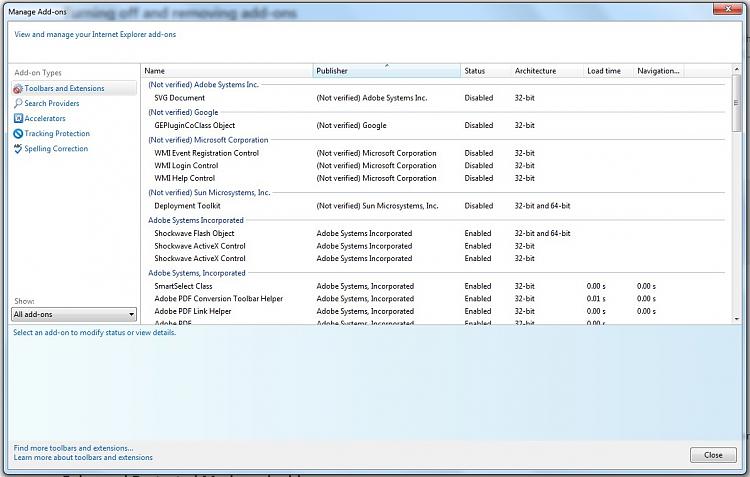
Task: Sort list by Load time column header
Action: pos(608,71)
